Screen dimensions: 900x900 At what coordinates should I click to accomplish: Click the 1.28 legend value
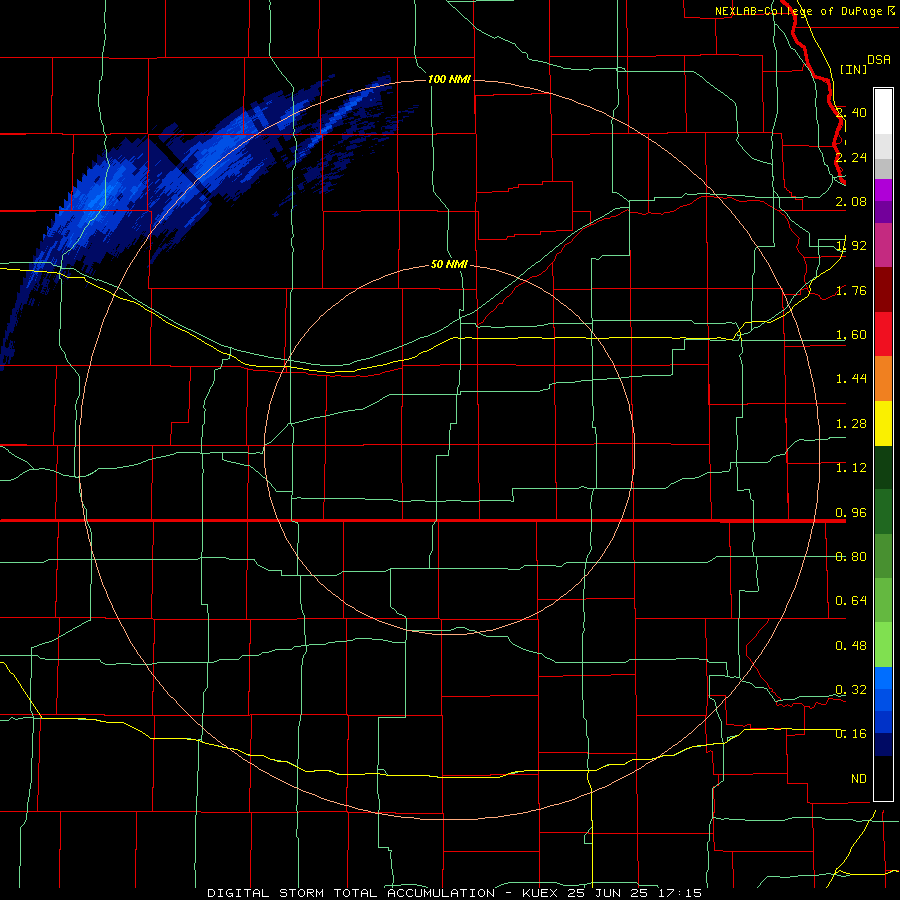pos(851,424)
